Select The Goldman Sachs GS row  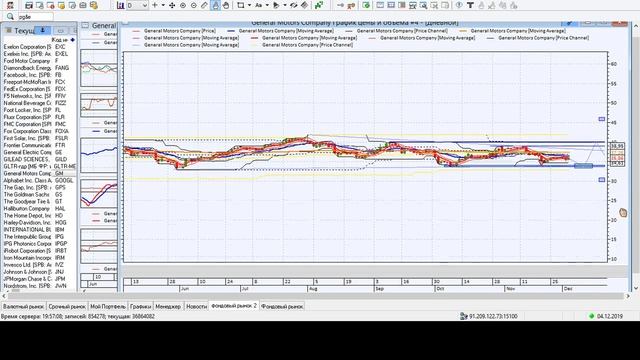pyautogui.click(x=39, y=194)
